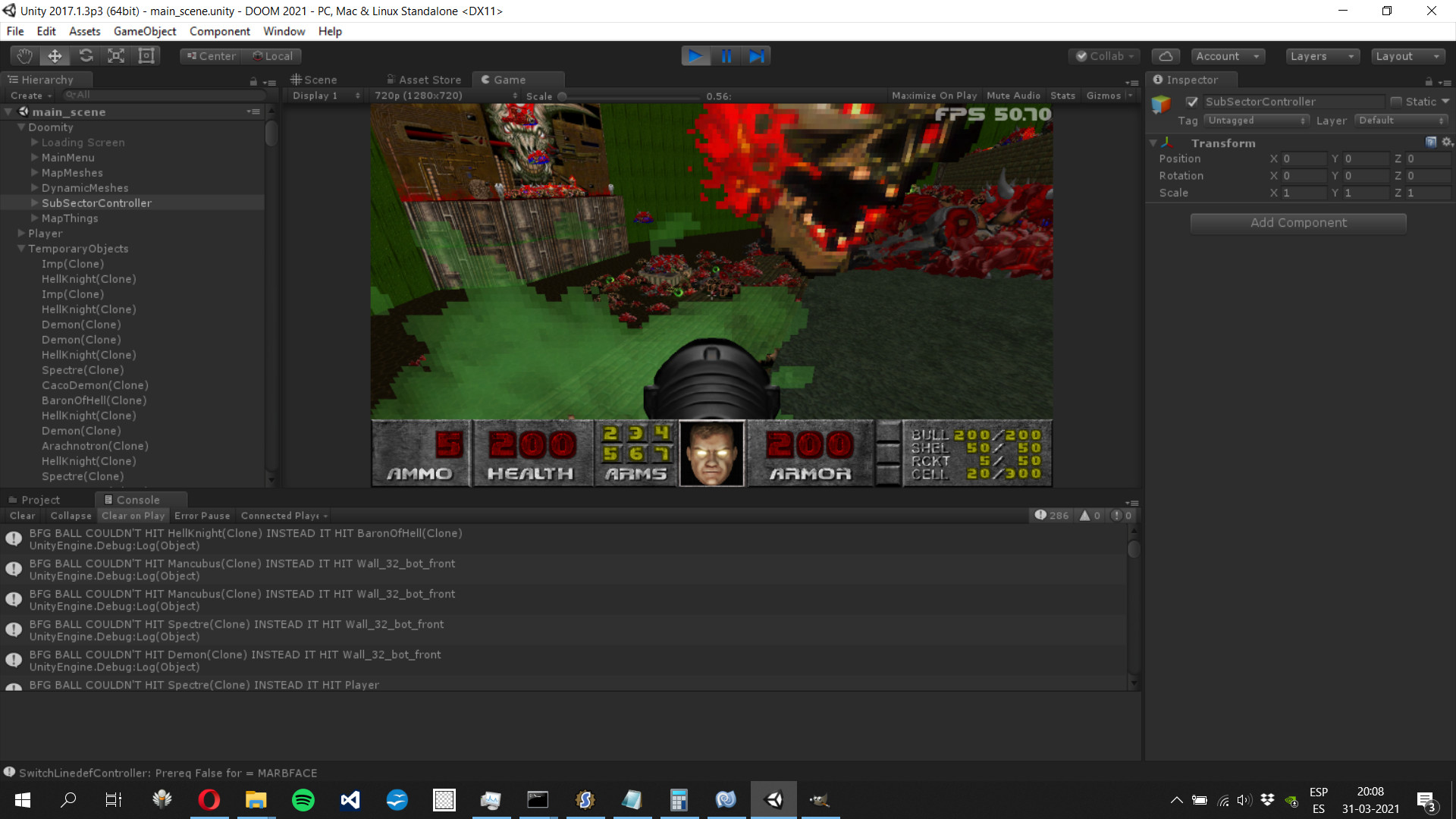Toggle info messages filter showing 286
Image resolution: width=1456 pixels, height=819 pixels.
1052,516
